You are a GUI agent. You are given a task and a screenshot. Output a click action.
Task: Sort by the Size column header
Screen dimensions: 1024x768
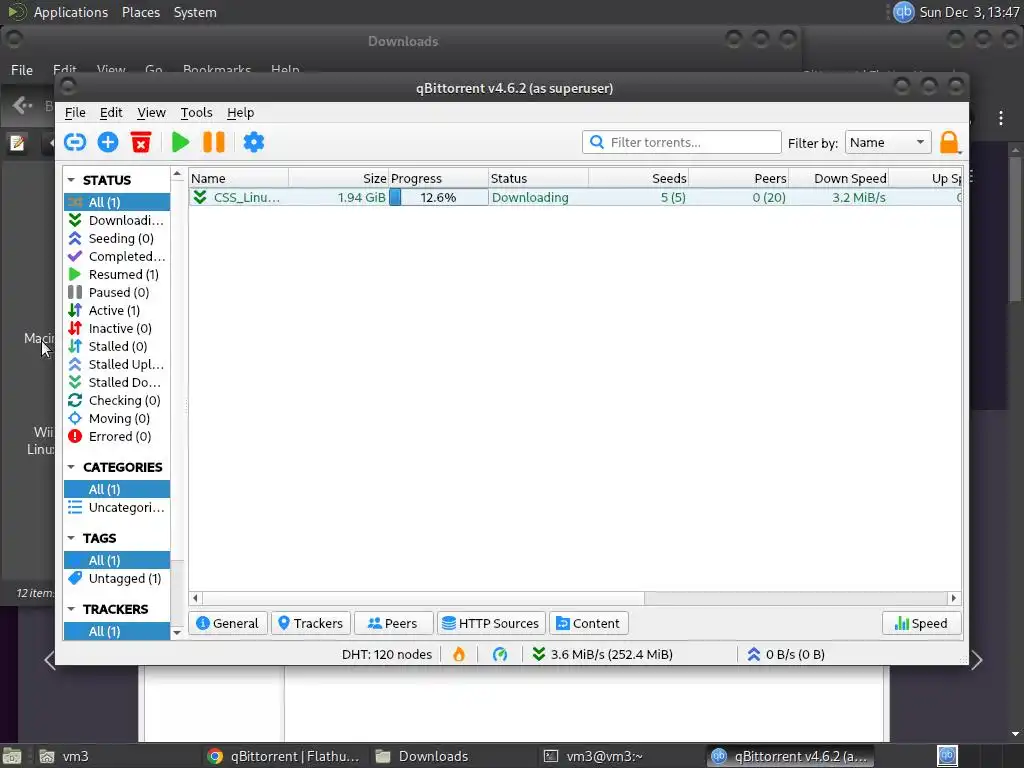339,178
